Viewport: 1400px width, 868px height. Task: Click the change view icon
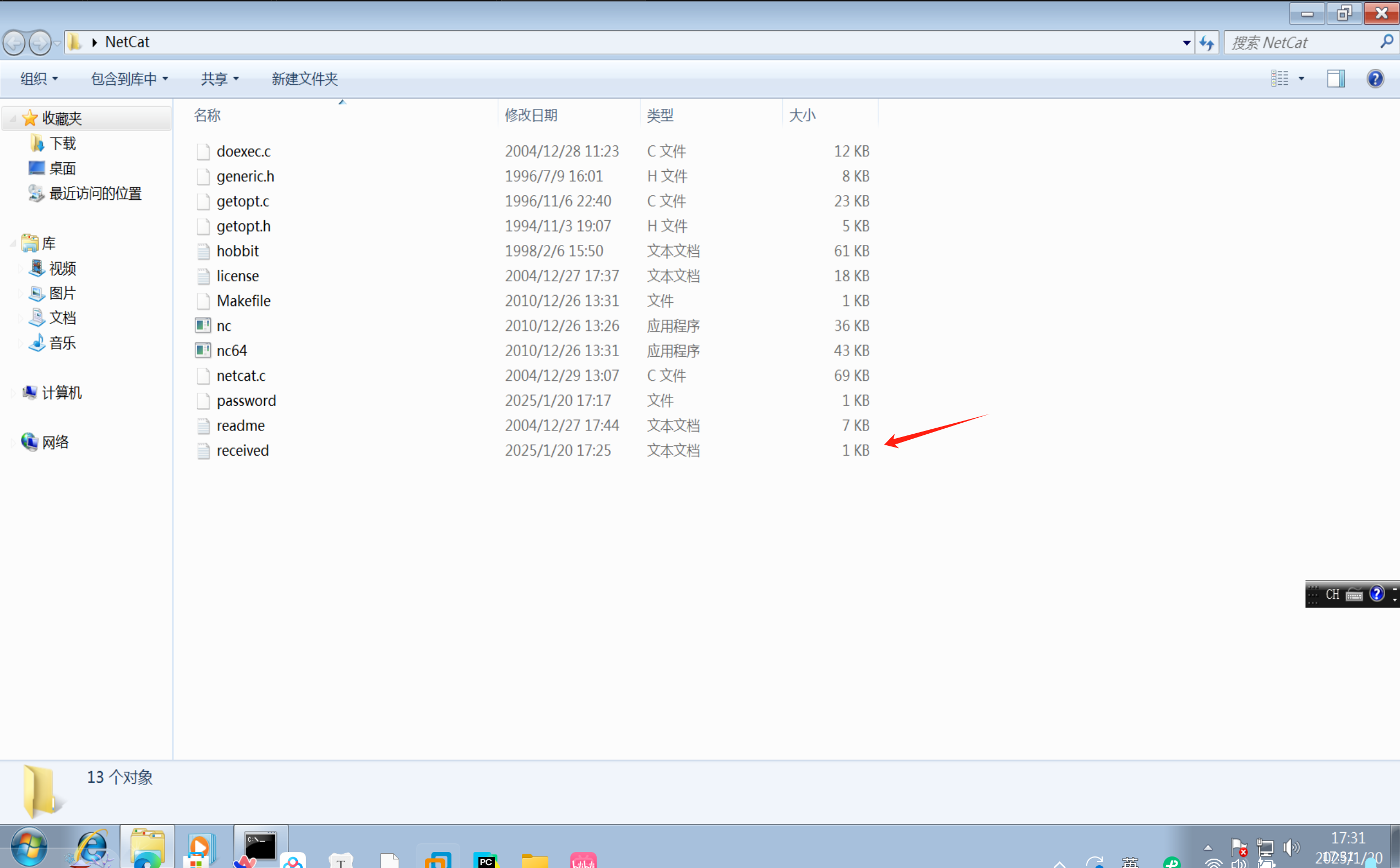[x=1279, y=79]
